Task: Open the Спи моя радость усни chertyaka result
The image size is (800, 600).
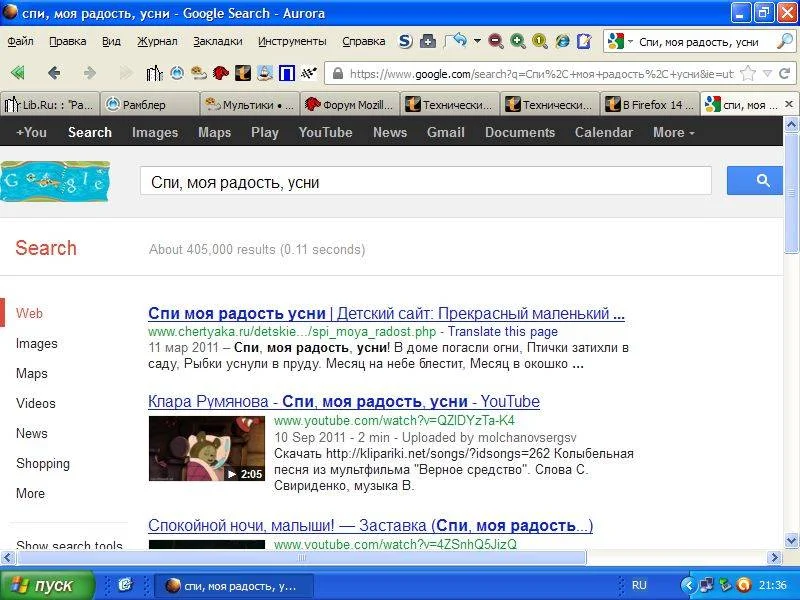Action: (386, 313)
